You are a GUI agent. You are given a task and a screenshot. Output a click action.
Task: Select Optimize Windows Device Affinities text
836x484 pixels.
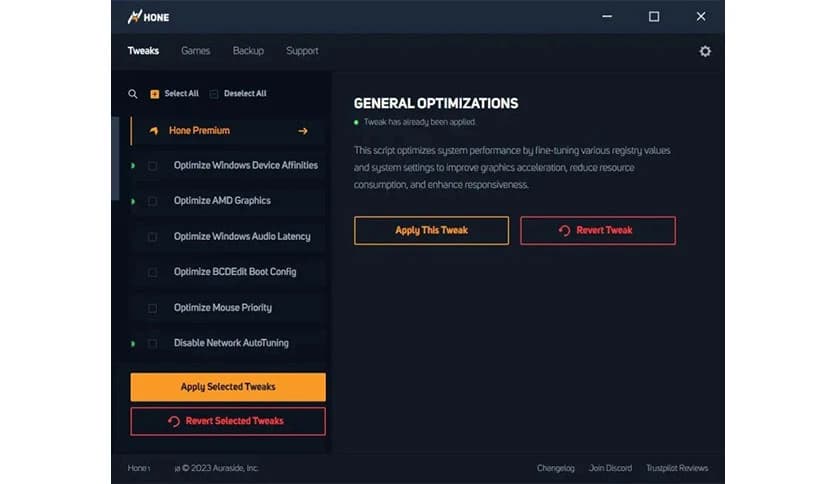pyautogui.click(x=246, y=165)
